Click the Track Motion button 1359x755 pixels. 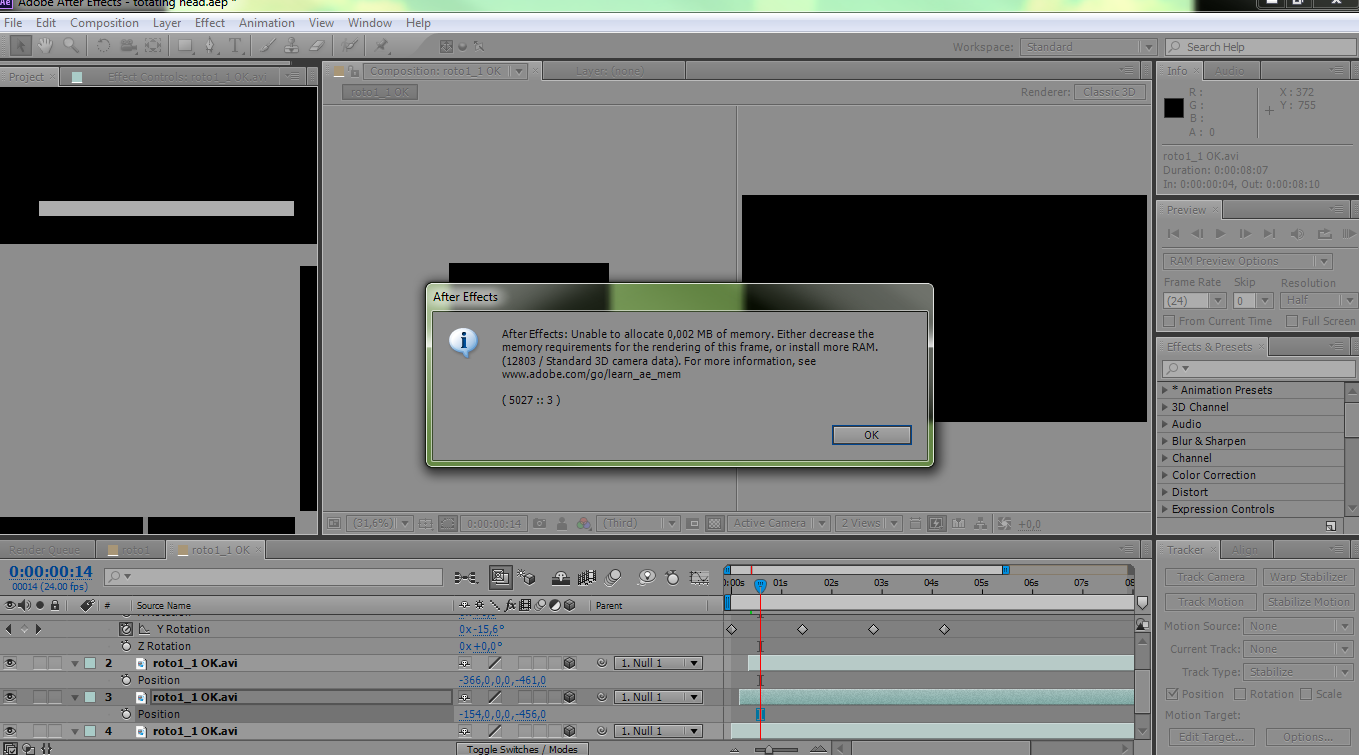pyautogui.click(x=1211, y=602)
